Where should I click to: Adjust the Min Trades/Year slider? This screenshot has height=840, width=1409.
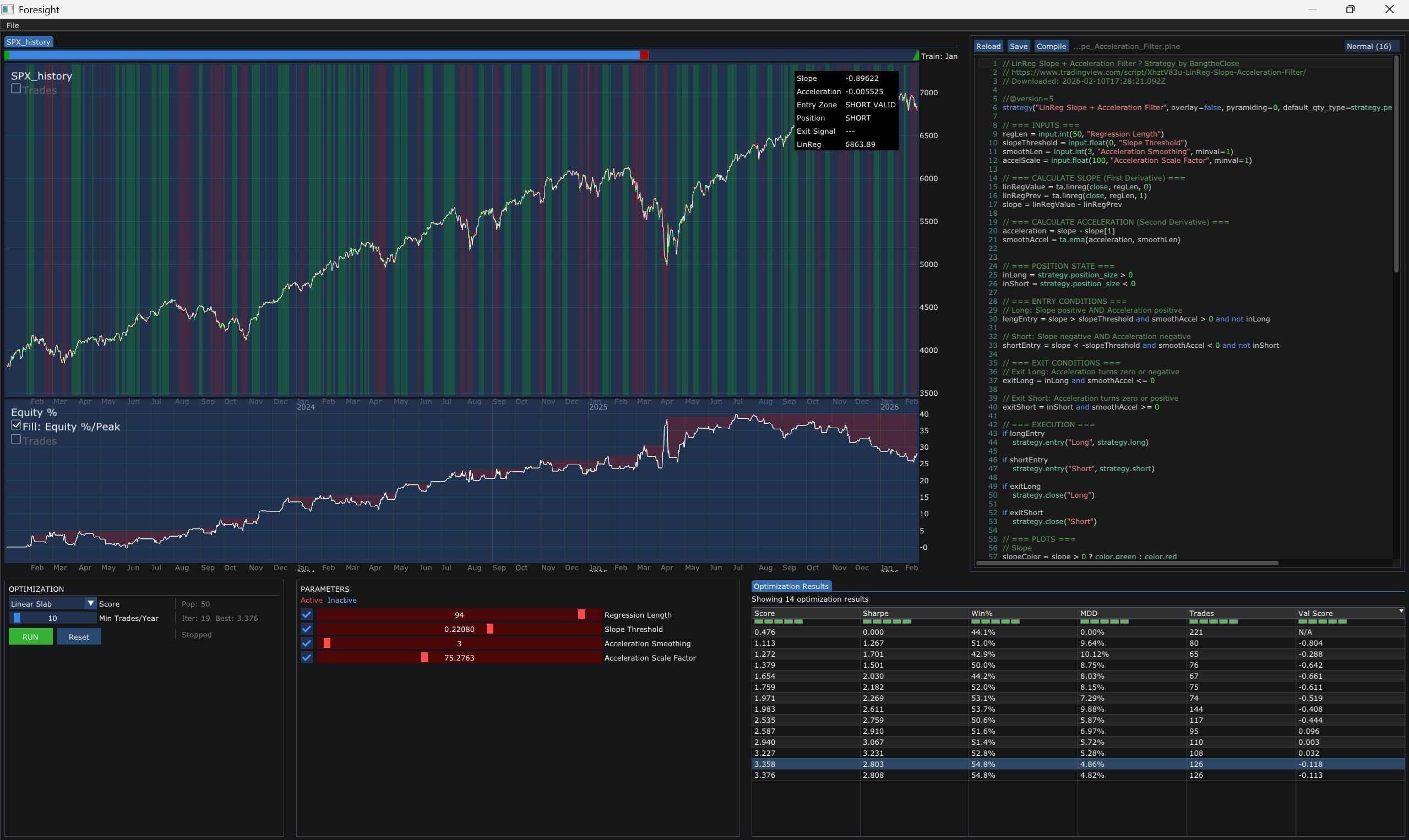click(52, 618)
